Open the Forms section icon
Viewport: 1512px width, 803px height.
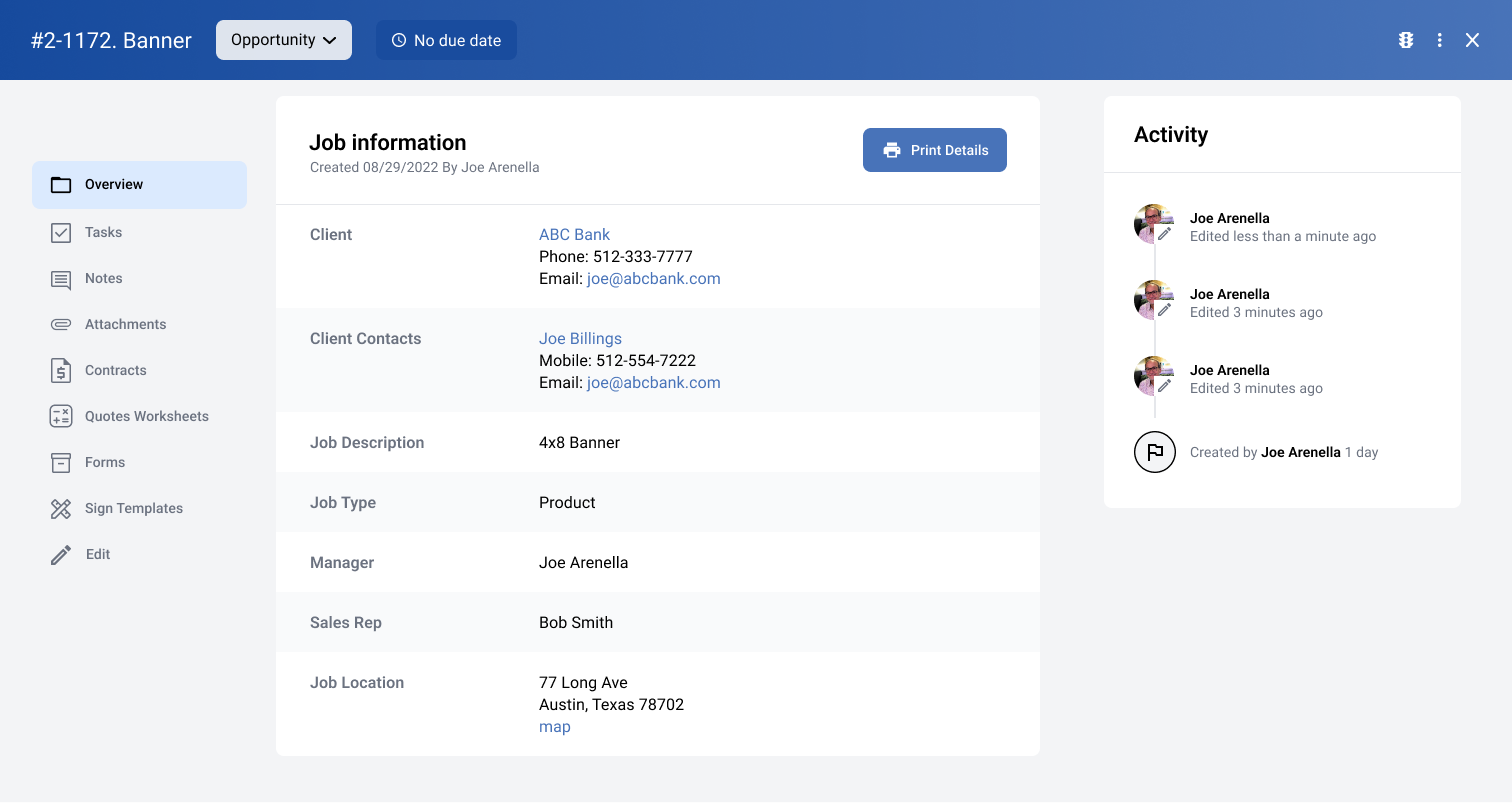pyautogui.click(x=61, y=462)
